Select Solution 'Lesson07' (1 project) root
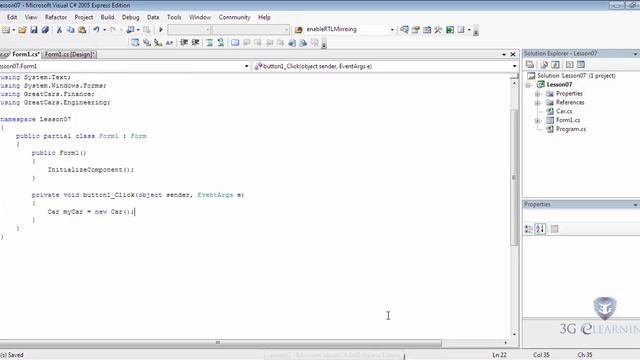The image size is (640, 360). click(576, 76)
